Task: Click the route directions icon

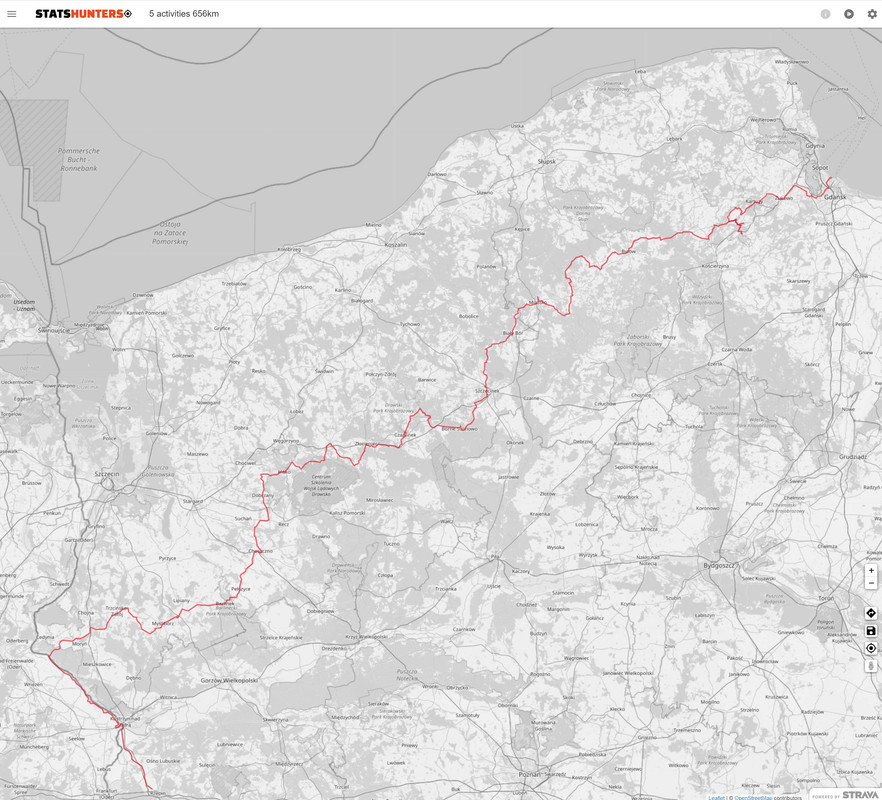Action: coord(871,613)
